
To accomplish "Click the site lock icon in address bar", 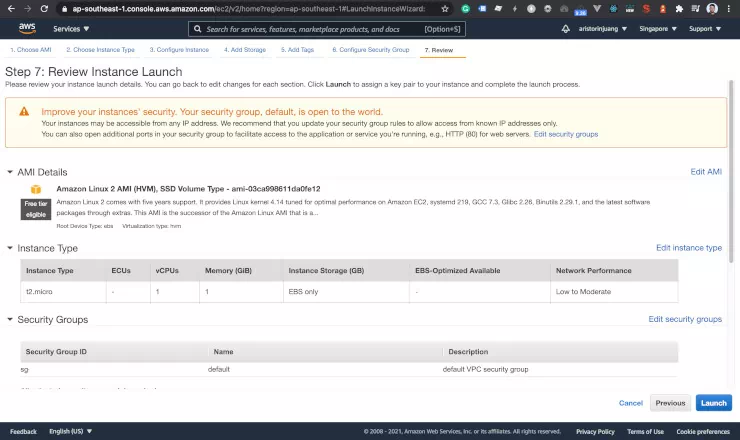I will coord(64,8).
